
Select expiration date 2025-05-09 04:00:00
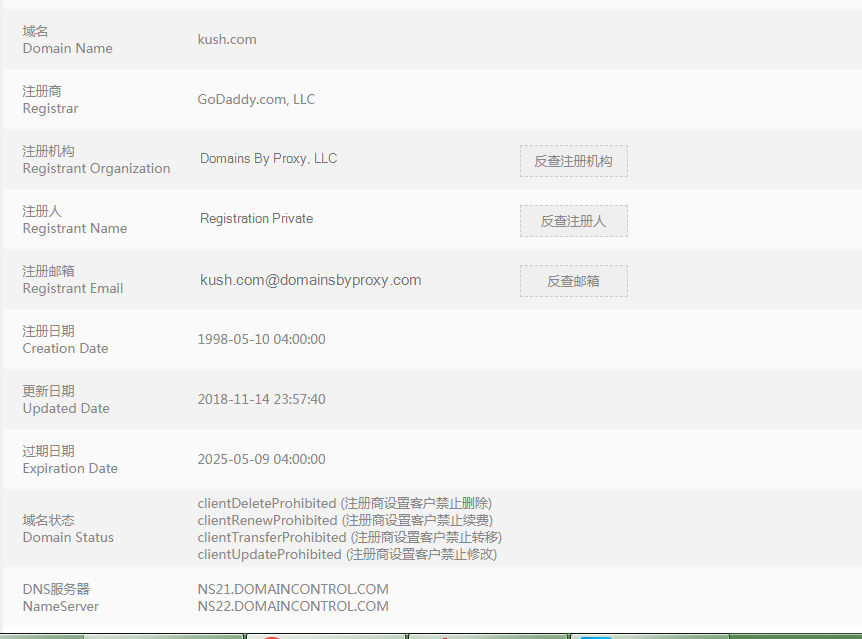tap(262, 459)
